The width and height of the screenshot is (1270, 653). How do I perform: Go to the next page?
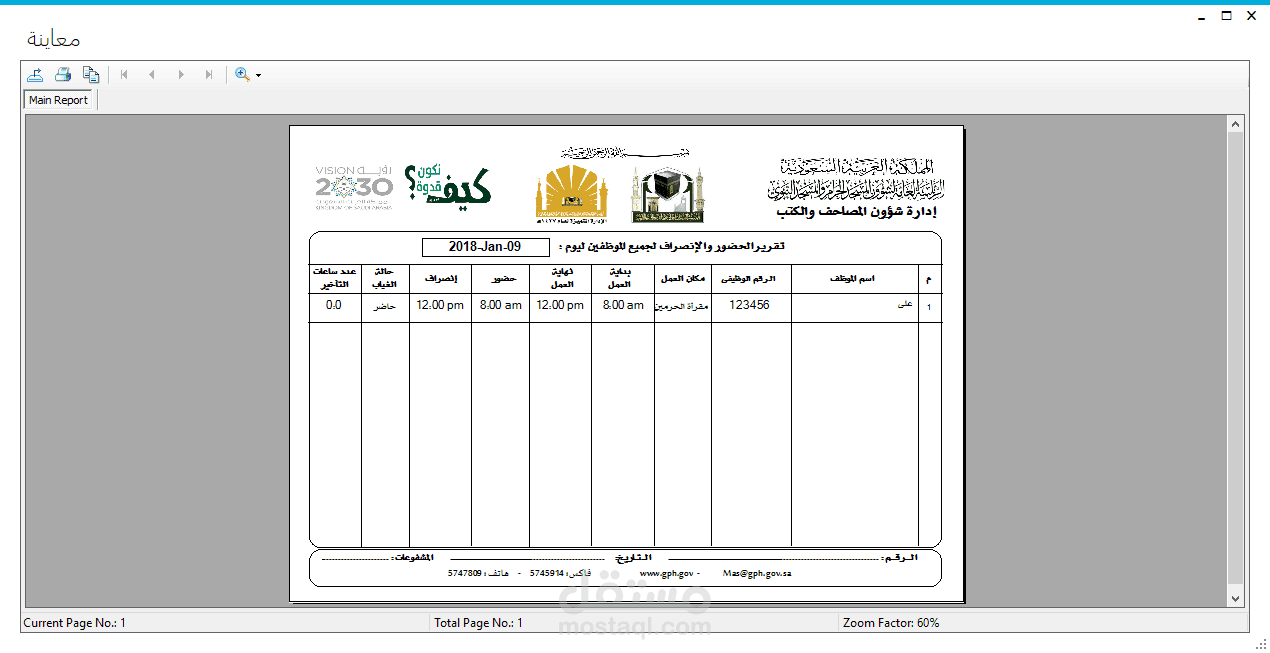tap(180, 74)
